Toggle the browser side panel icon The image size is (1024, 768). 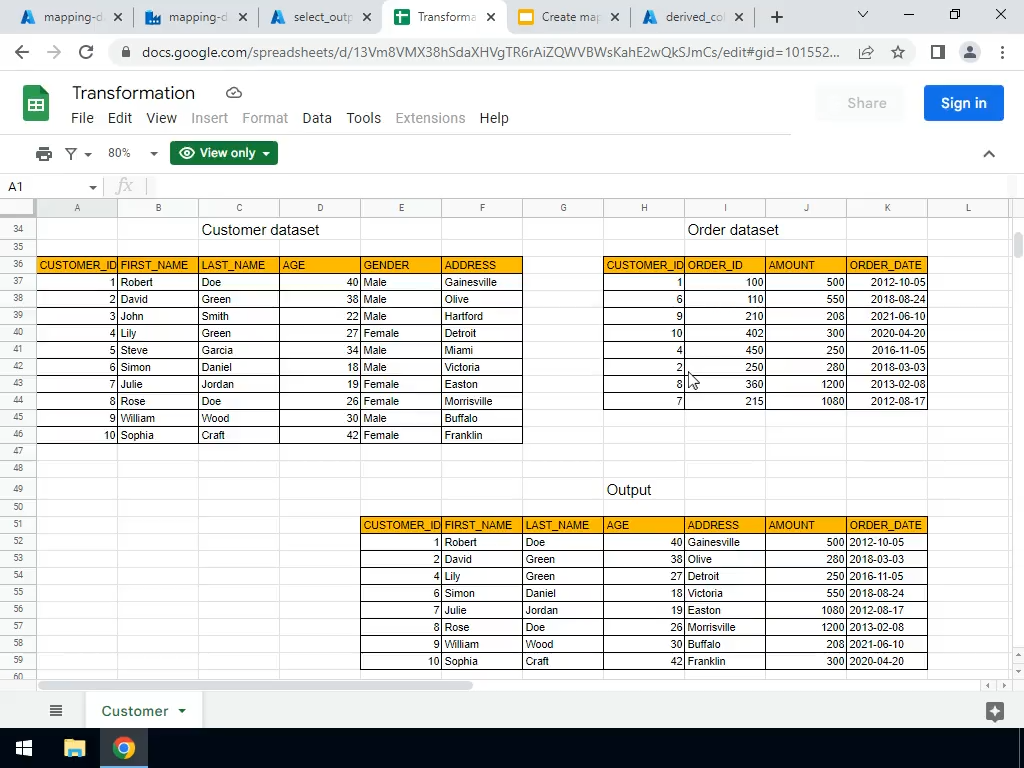938,52
